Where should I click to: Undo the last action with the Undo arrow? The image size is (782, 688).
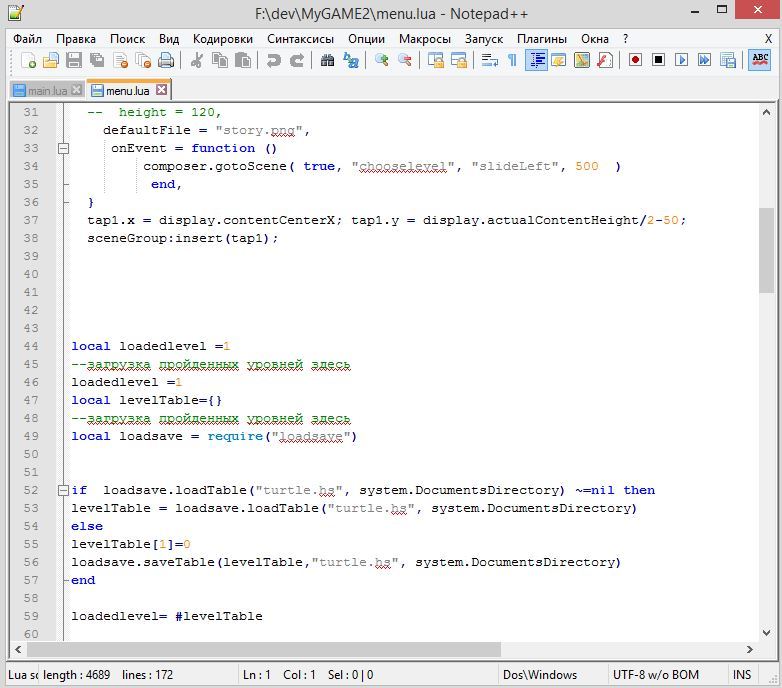pos(273,60)
